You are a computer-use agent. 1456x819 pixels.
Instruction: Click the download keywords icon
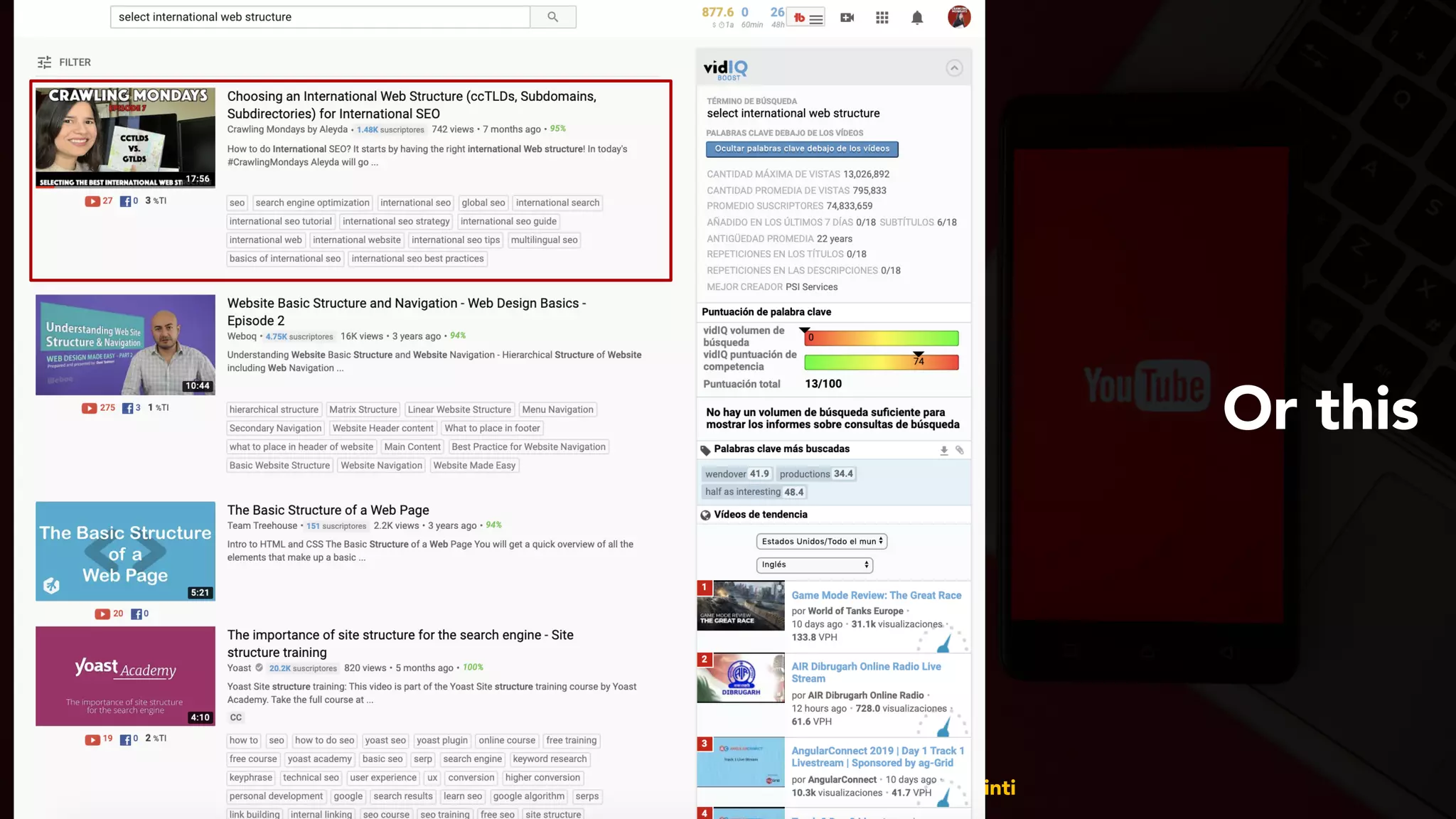(944, 450)
